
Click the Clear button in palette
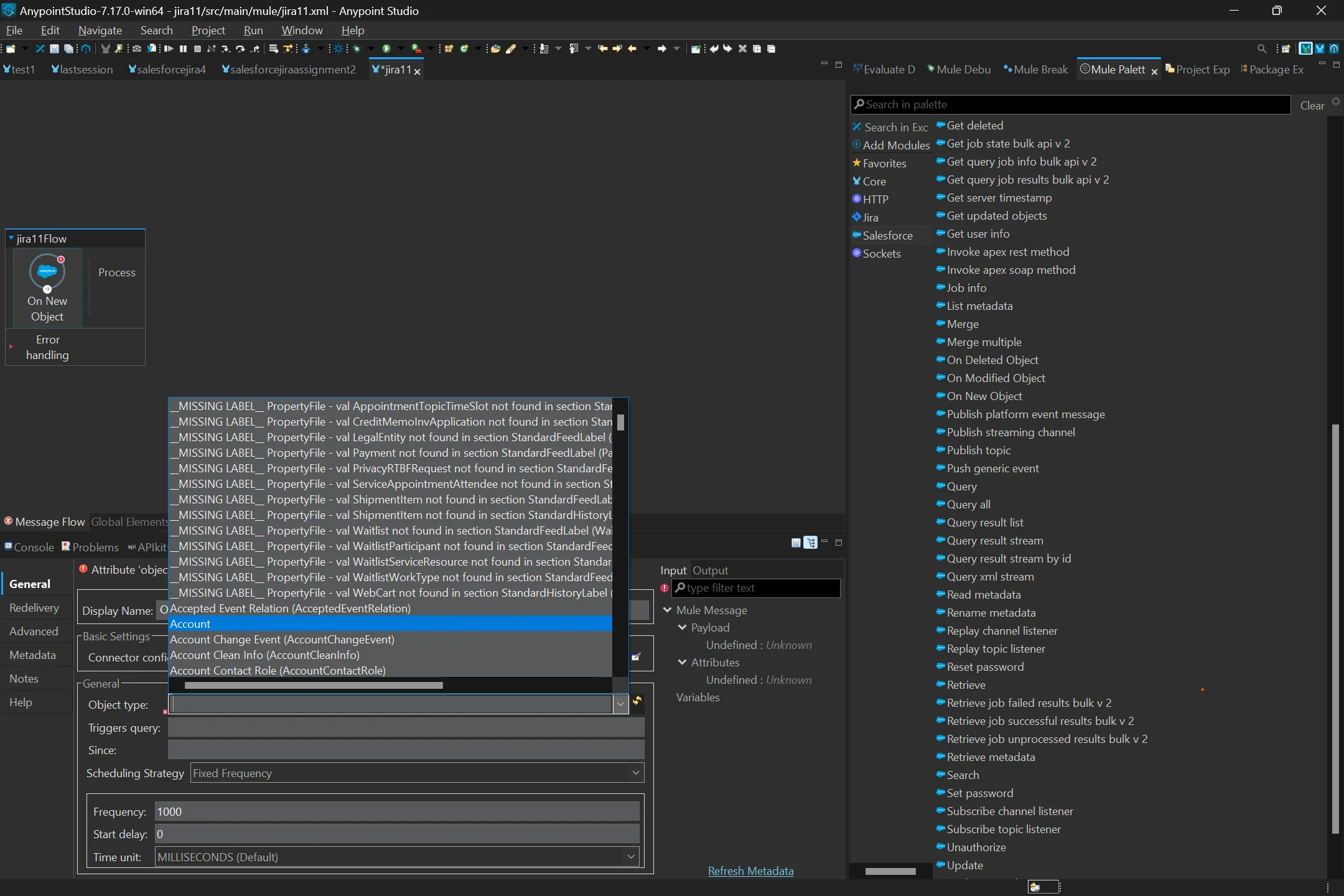[1312, 105]
